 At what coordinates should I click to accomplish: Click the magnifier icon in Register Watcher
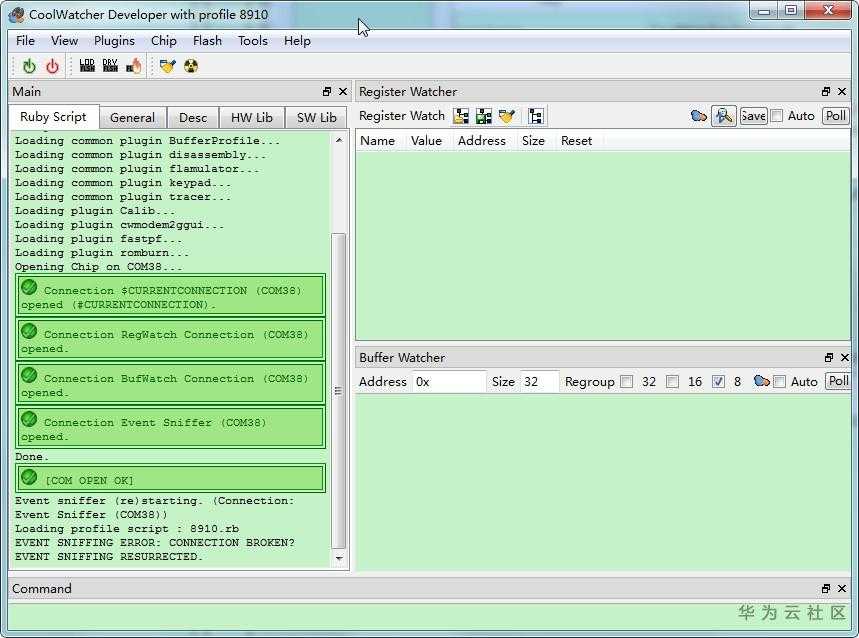coord(724,116)
